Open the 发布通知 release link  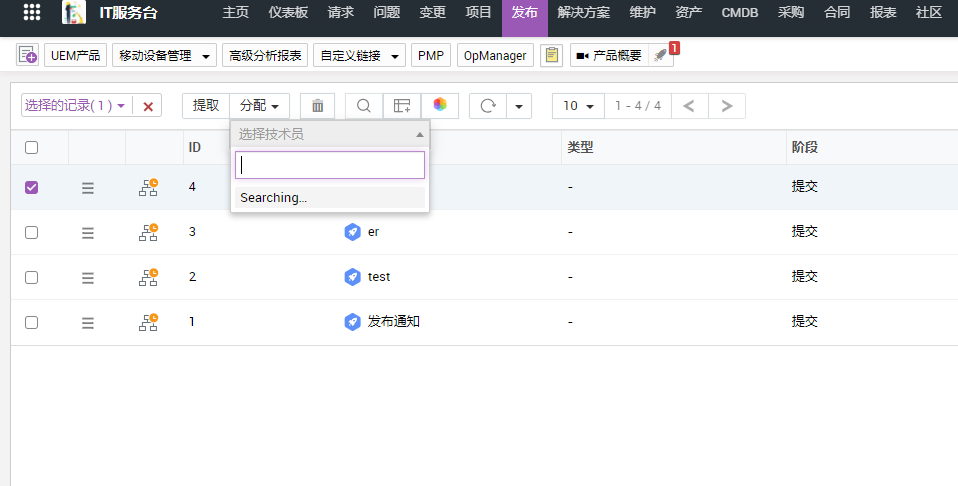[393, 322]
